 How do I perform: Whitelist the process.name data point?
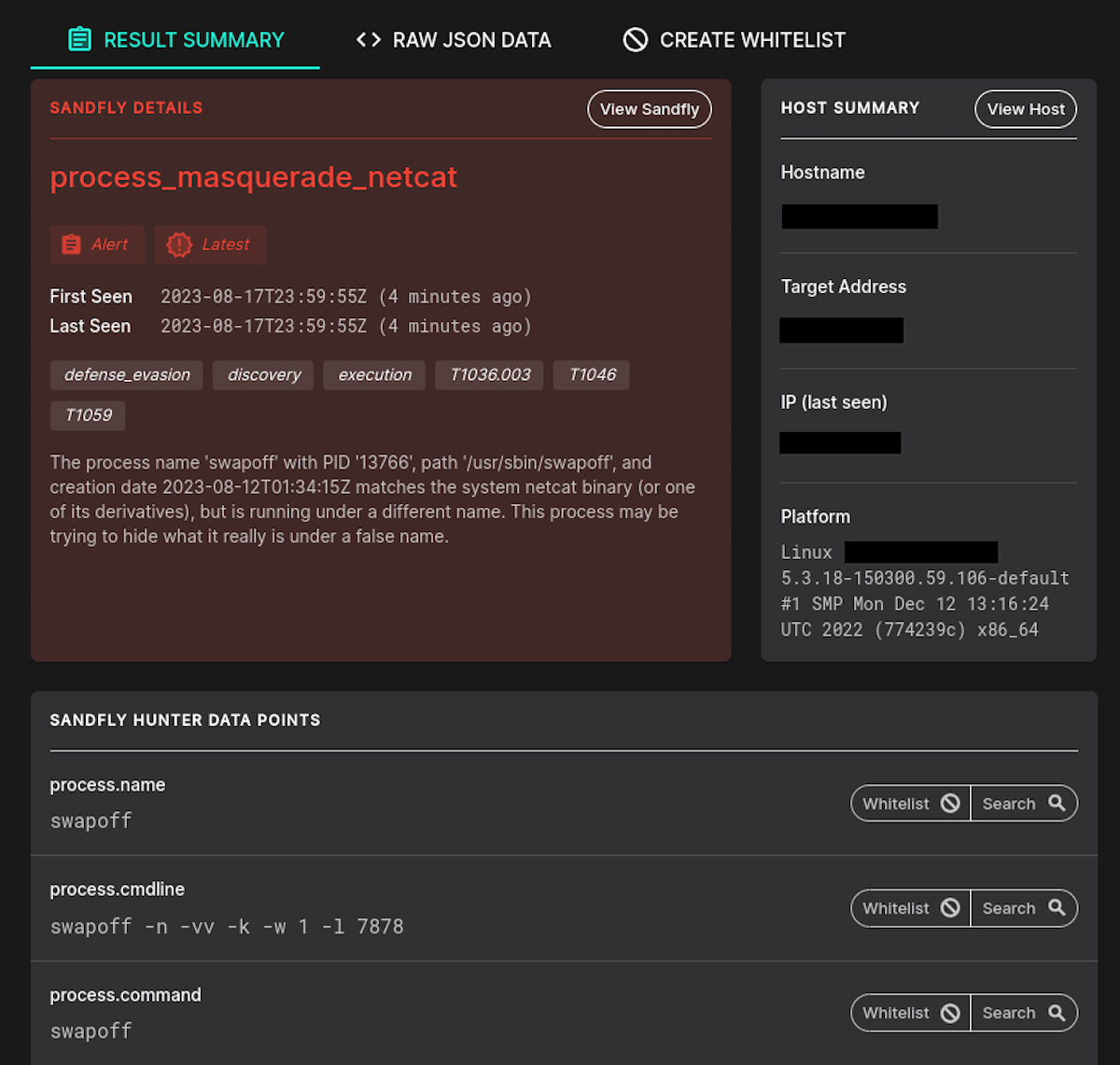coord(908,803)
